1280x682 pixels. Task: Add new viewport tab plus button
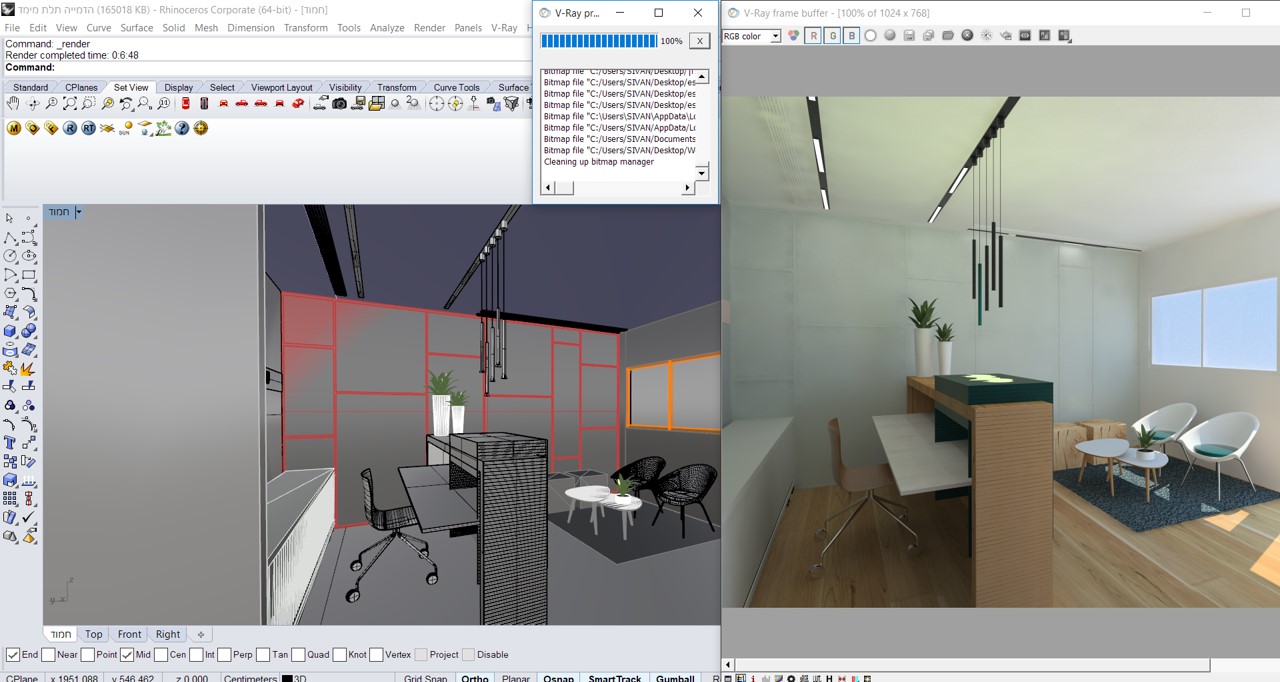(200, 634)
